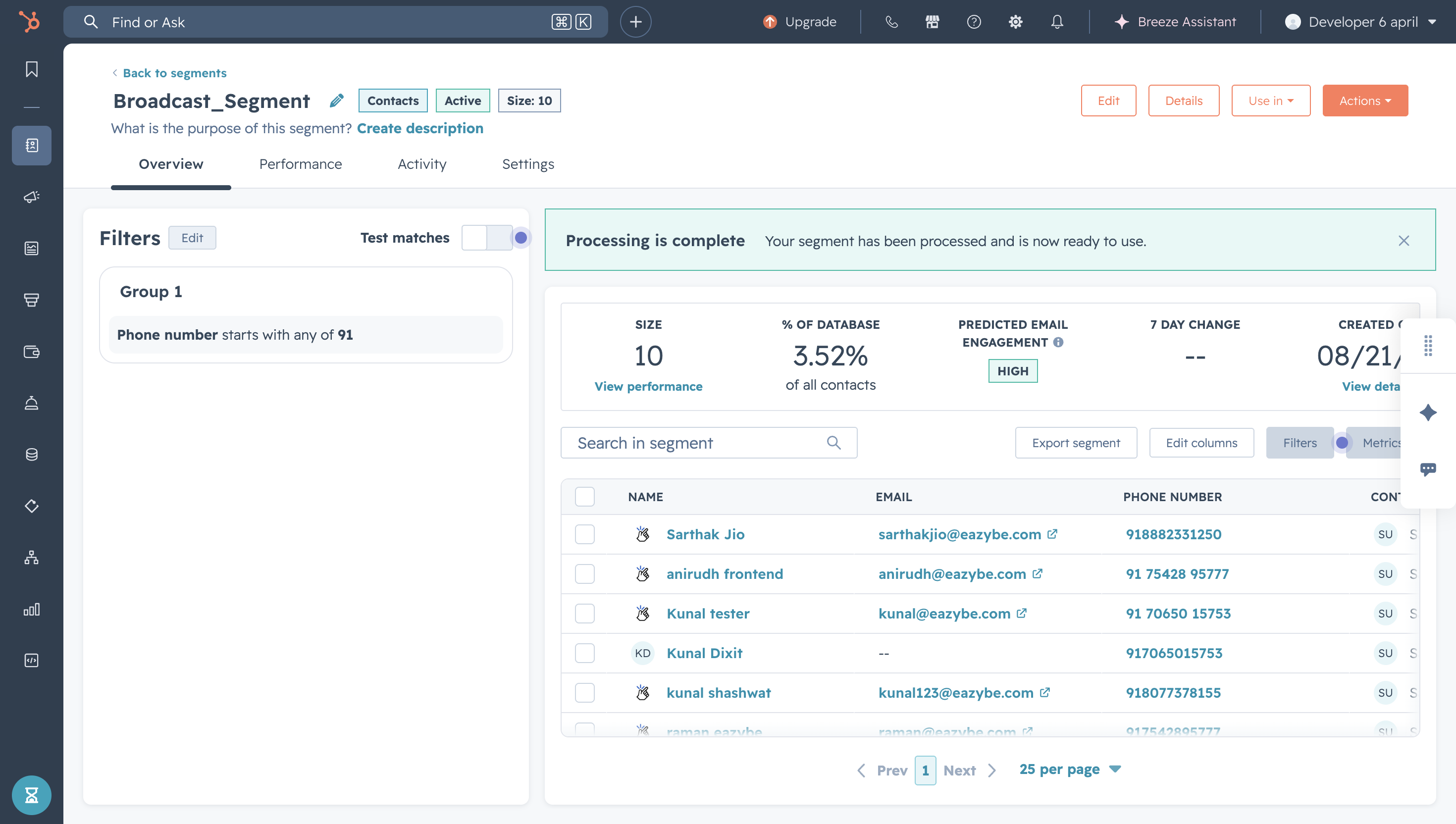Open the chat bubble icon in right panel
Image resolution: width=1456 pixels, height=824 pixels.
1428,468
